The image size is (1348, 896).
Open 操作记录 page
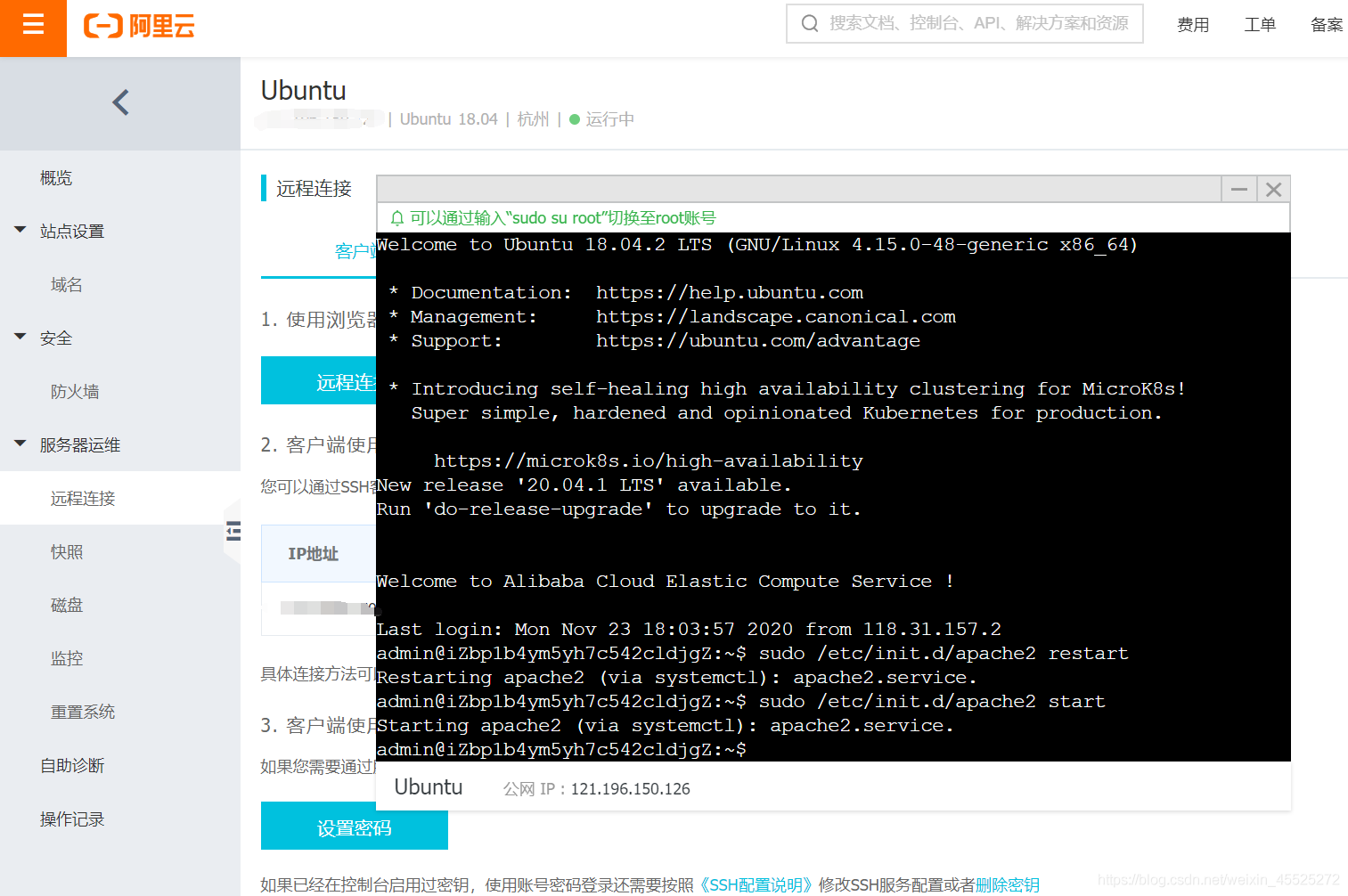coord(72,819)
